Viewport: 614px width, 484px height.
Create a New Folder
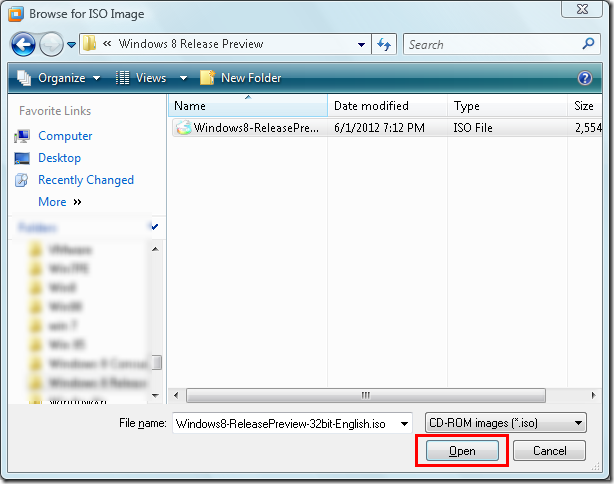pos(240,78)
